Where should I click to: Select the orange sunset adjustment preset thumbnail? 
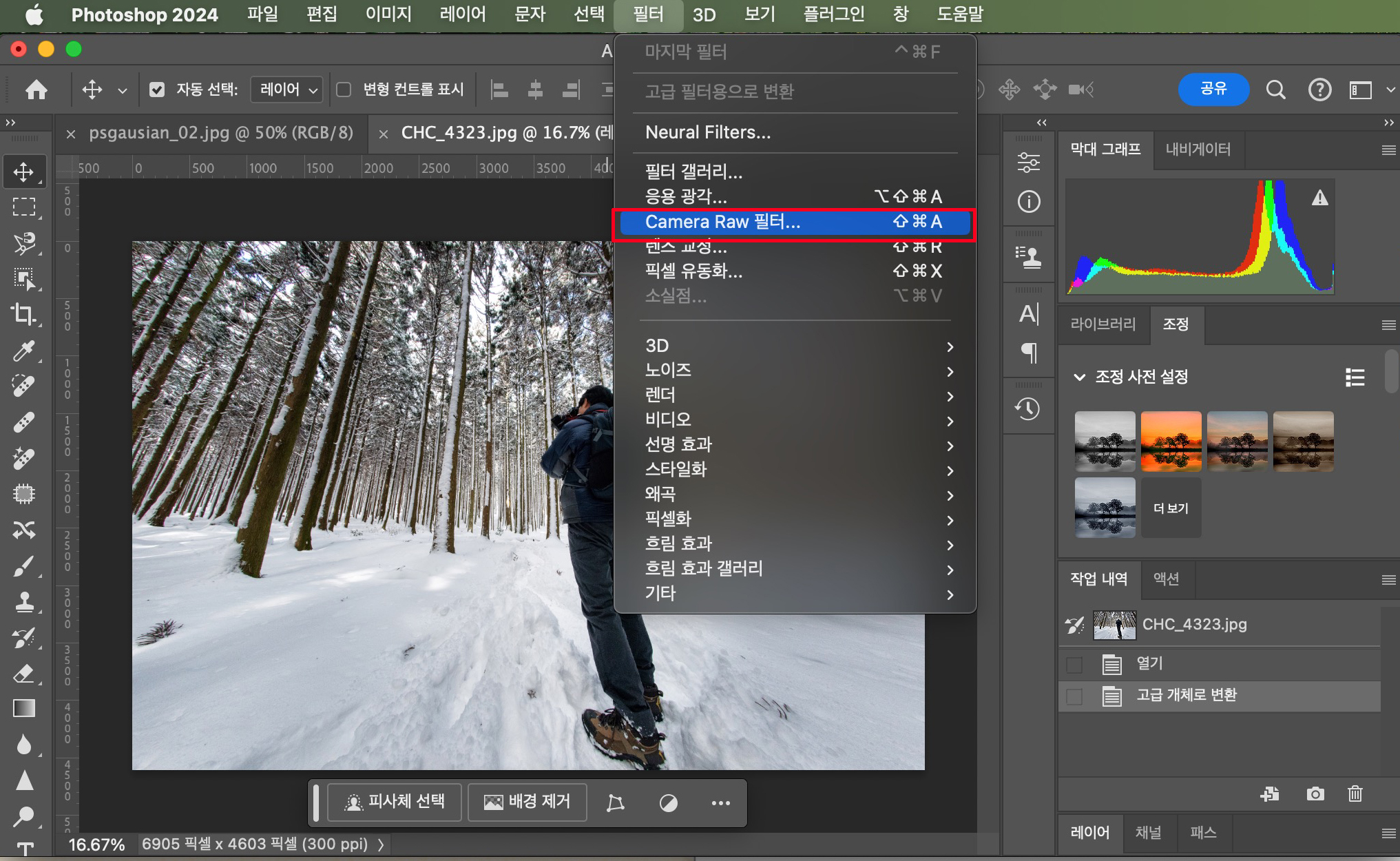pos(1171,442)
